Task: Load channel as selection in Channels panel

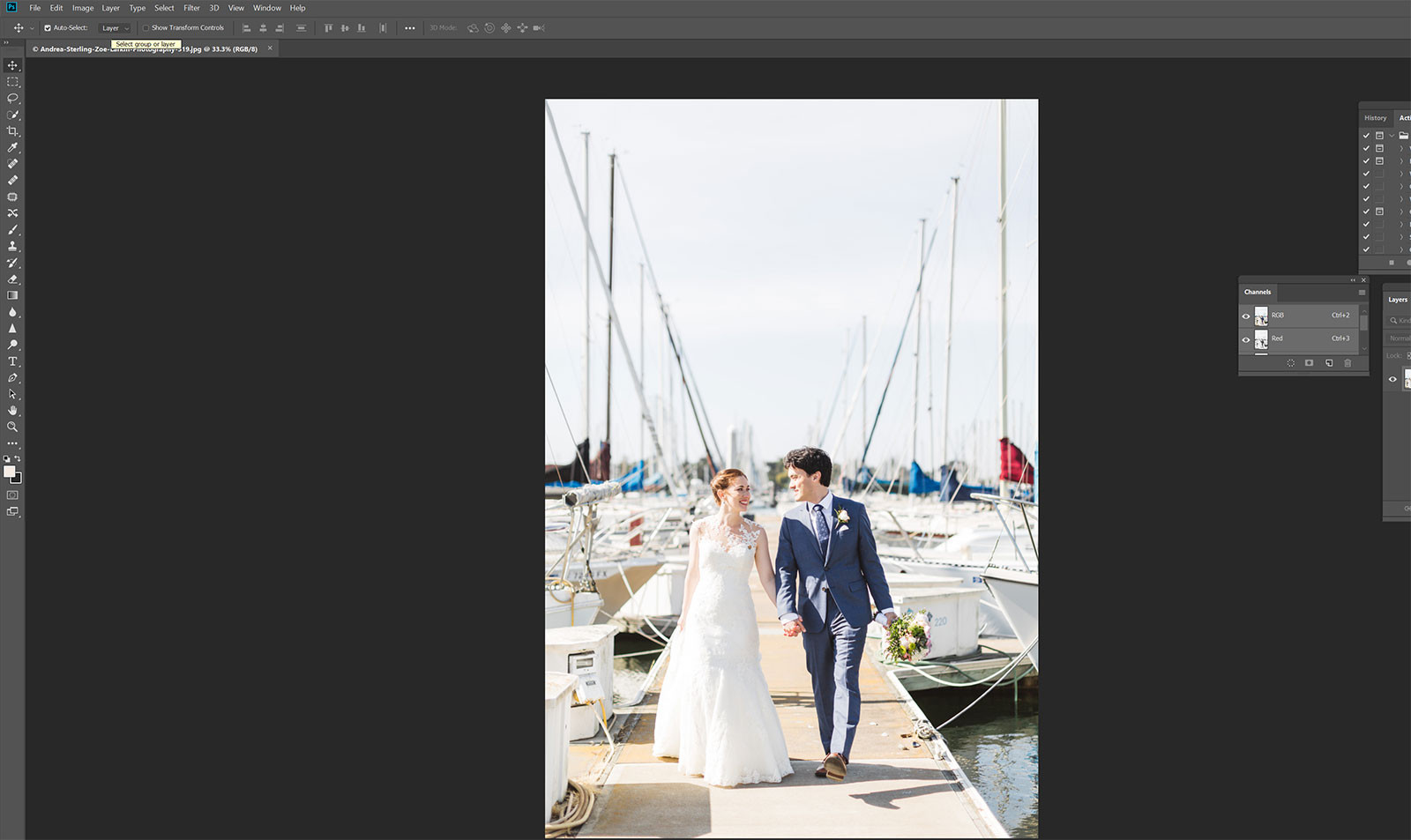Action: tap(1291, 363)
